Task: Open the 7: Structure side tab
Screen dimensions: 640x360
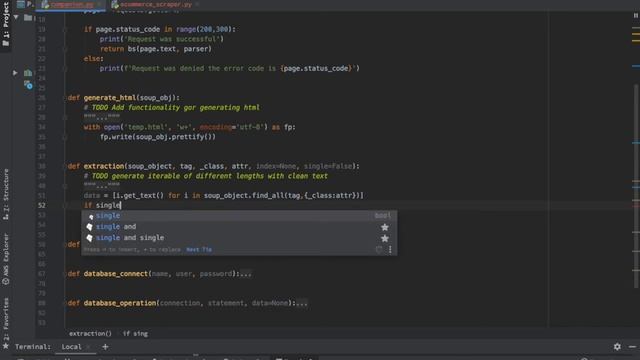Action: (x=6, y=194)
